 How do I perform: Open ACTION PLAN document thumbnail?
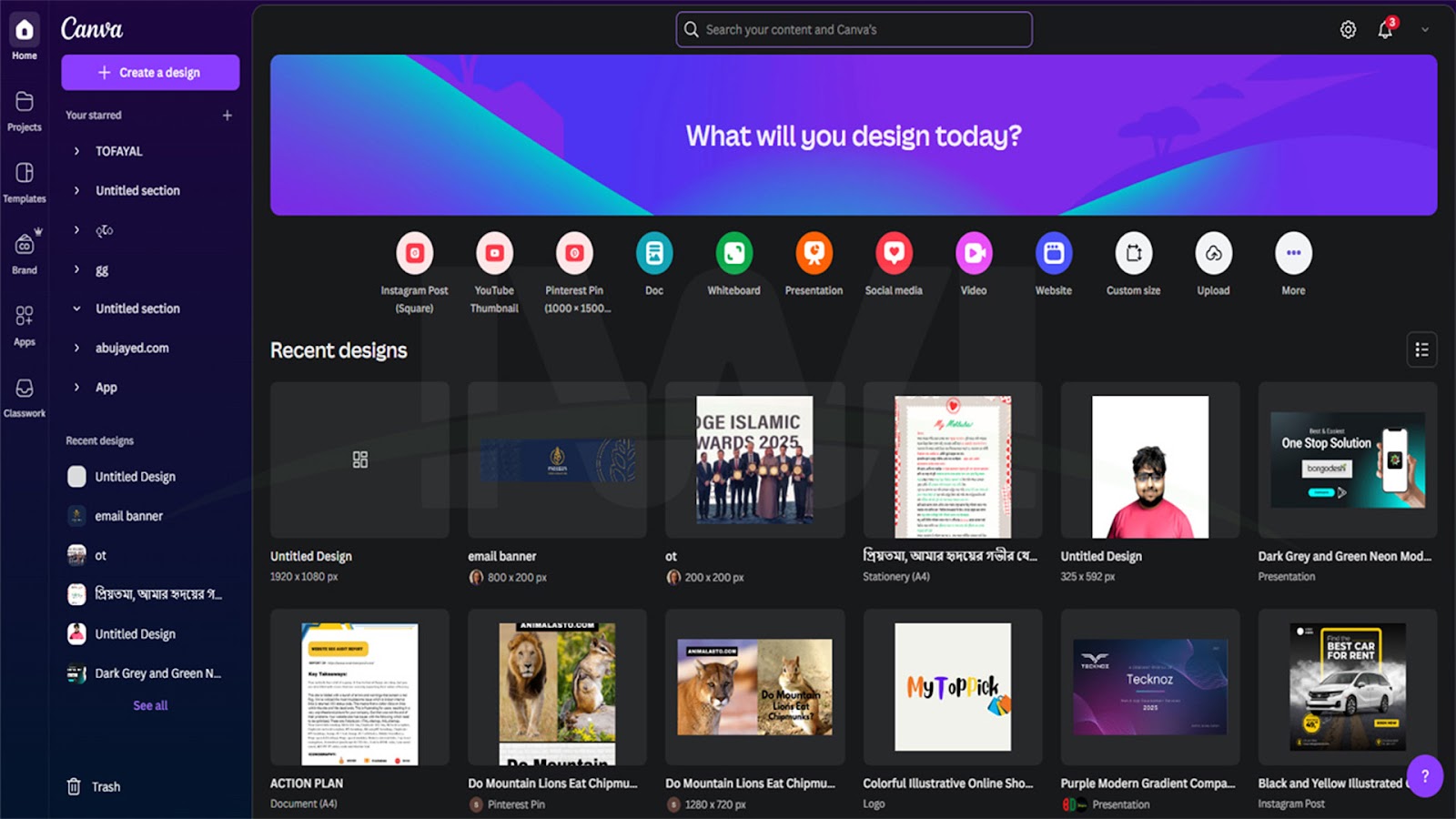(x=359, y=687)
